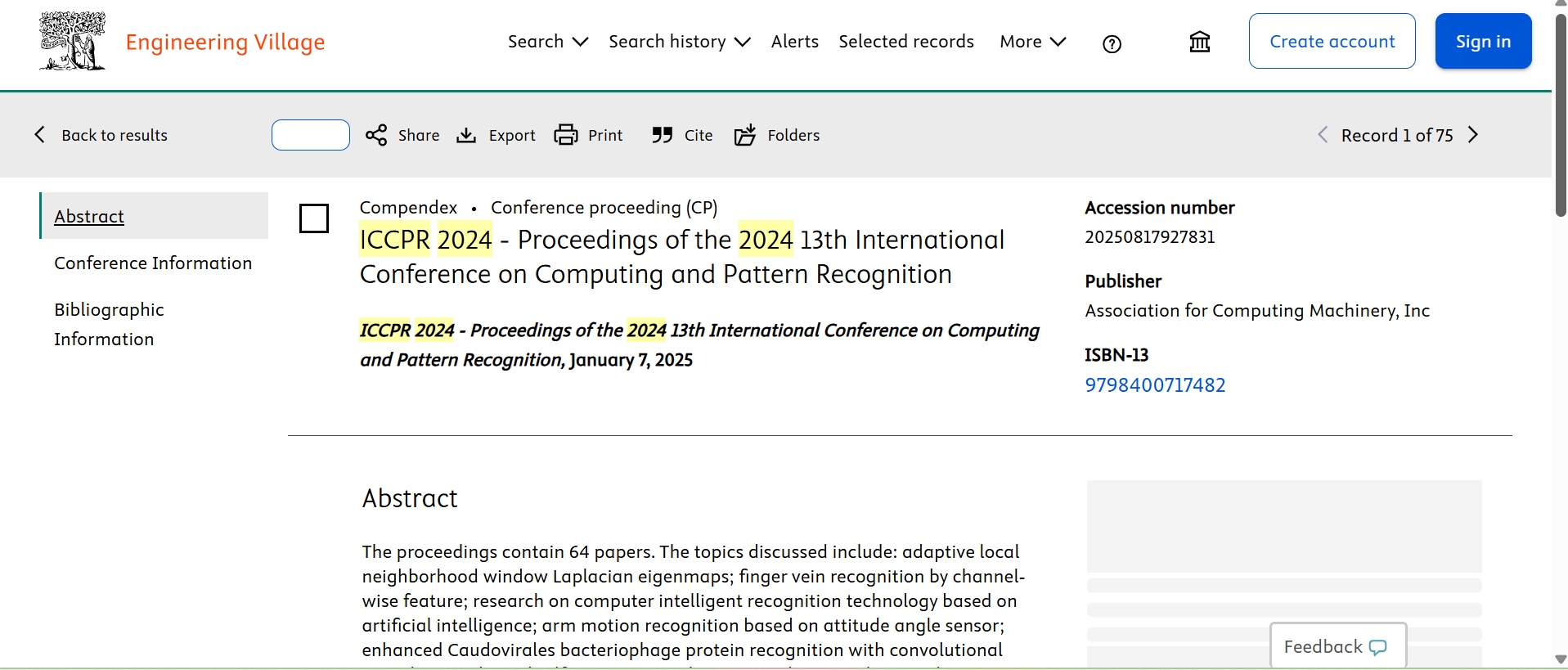Go to next record arrow
The image size is (1568, 670).
[x=1473, y=135]
